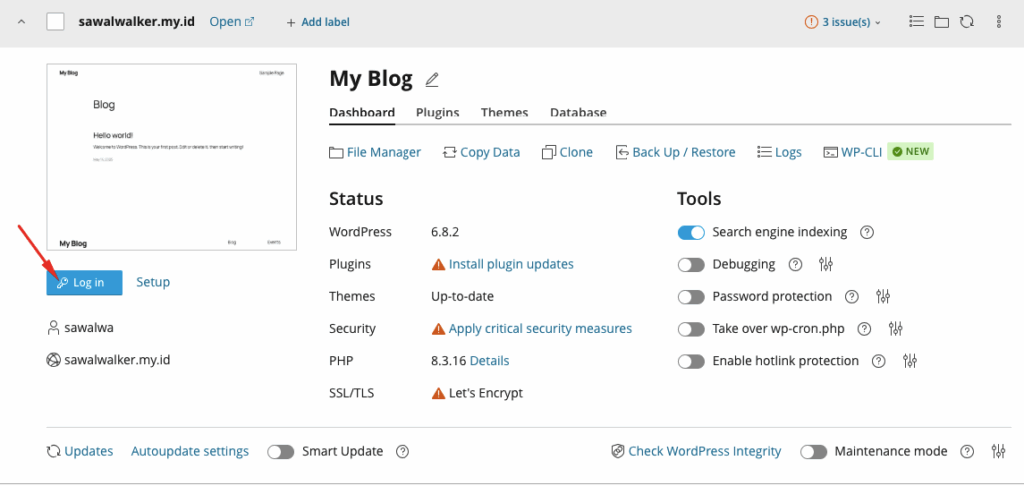The width and height of the screenshot is (1024, 486).
Task: Launch WP-CLI
Action: [852, 152]
